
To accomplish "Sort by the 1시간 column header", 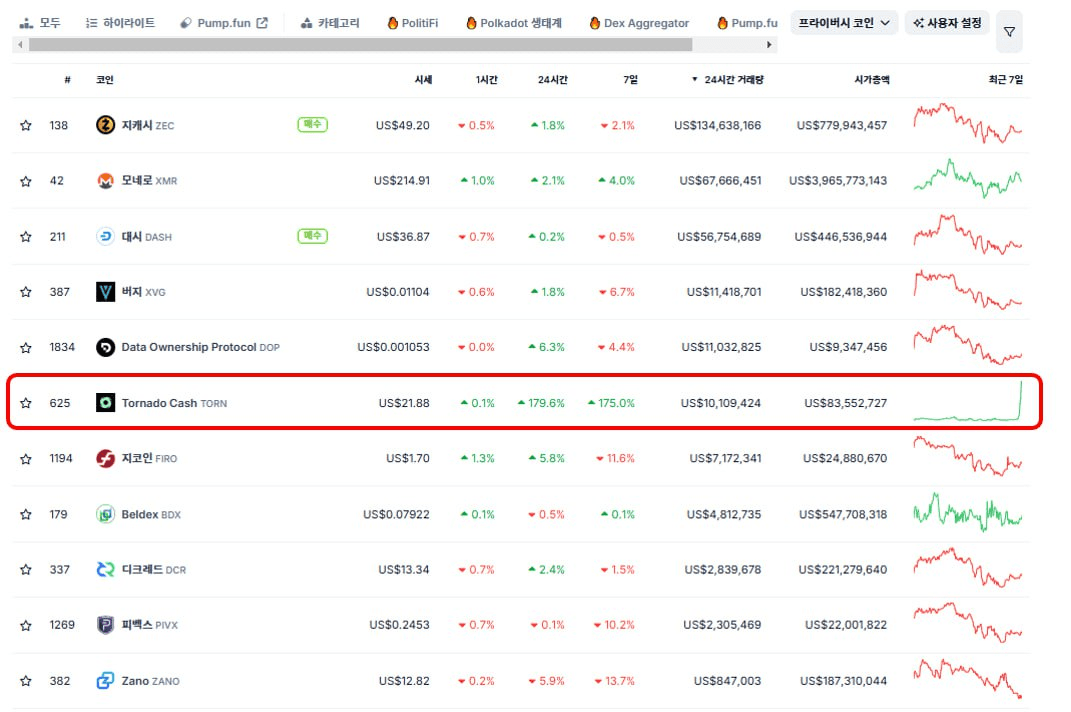I will point(486,80).
